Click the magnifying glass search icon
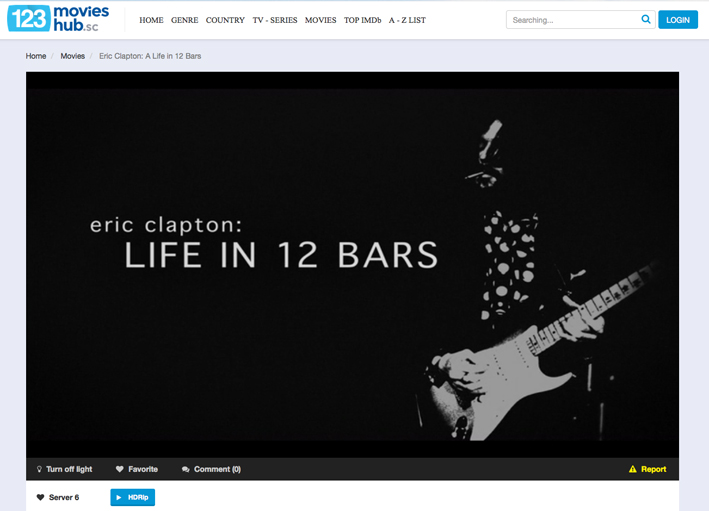The image size is (709, 511). coord(646,20)
